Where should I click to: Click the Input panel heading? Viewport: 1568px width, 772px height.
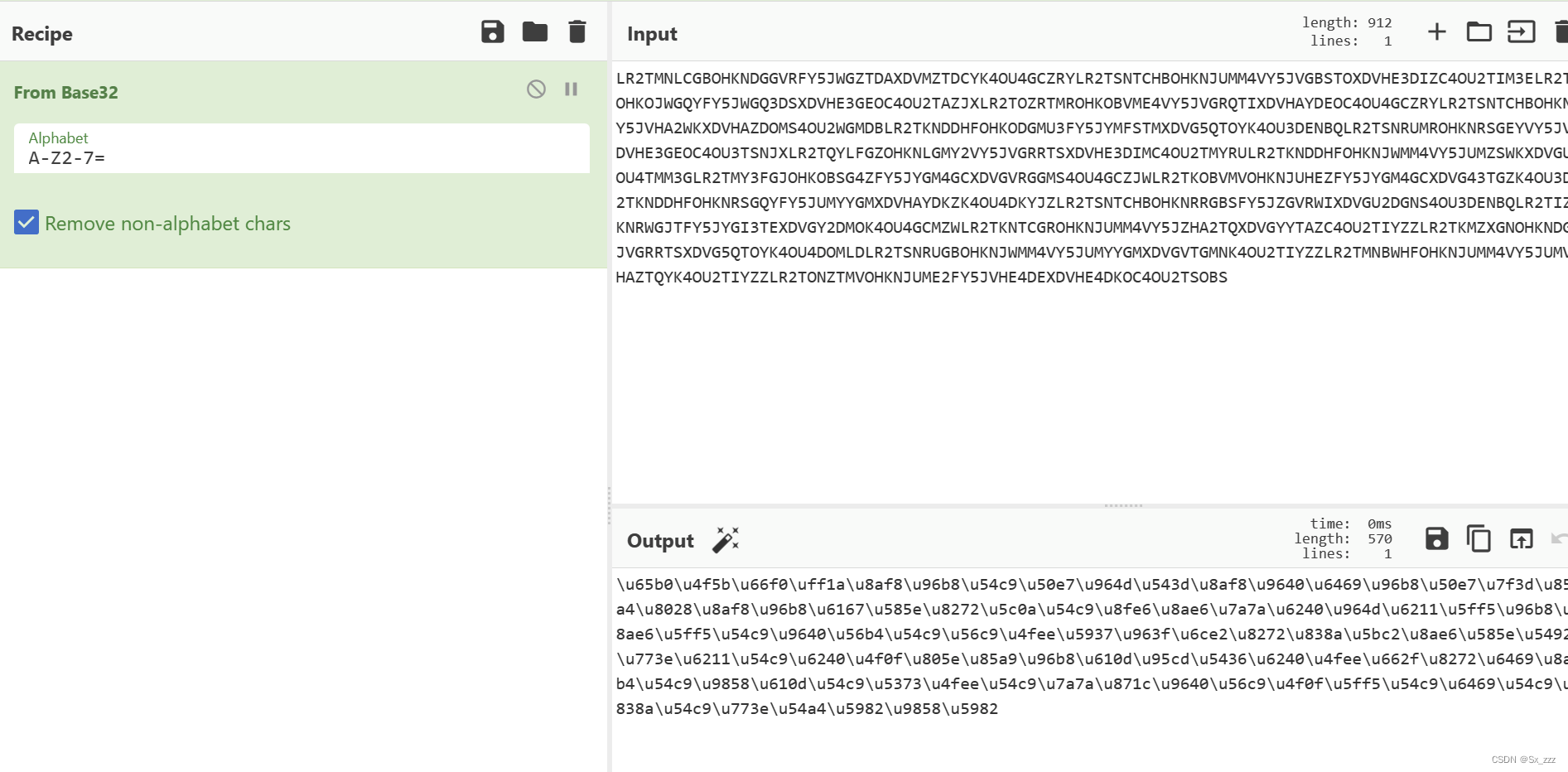(652, 34)
